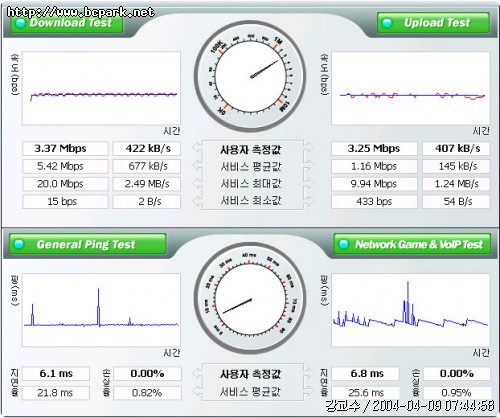The height and width of the screenshot is (418, 500).
Task: Launch Network Game & VoIP Test
Action: point(412,244)
